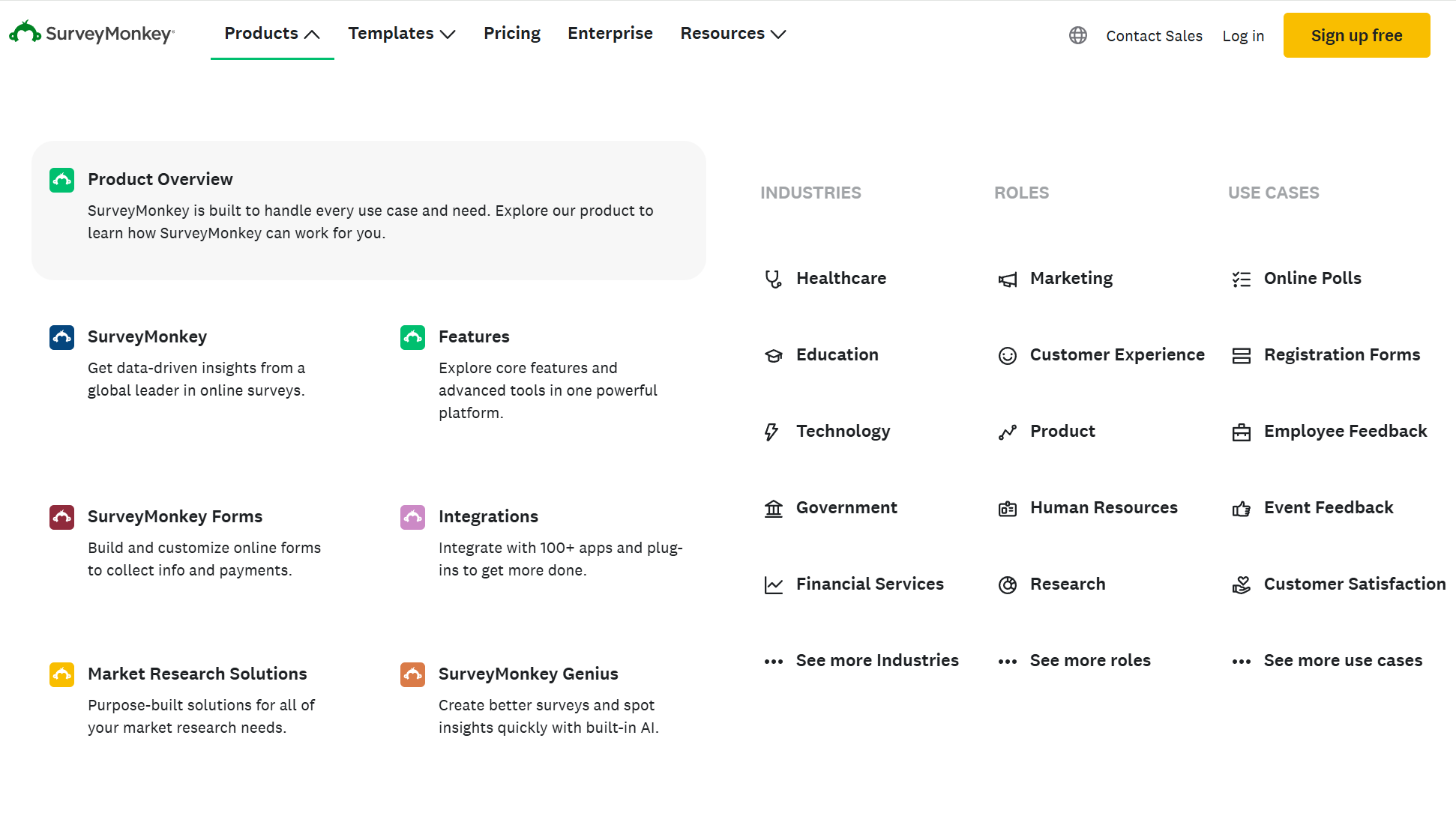The width and height of the screenshot is (1456, 816).
Task: Click the Event Feedback thumbs-up icon
Action: pos(1241,509)
